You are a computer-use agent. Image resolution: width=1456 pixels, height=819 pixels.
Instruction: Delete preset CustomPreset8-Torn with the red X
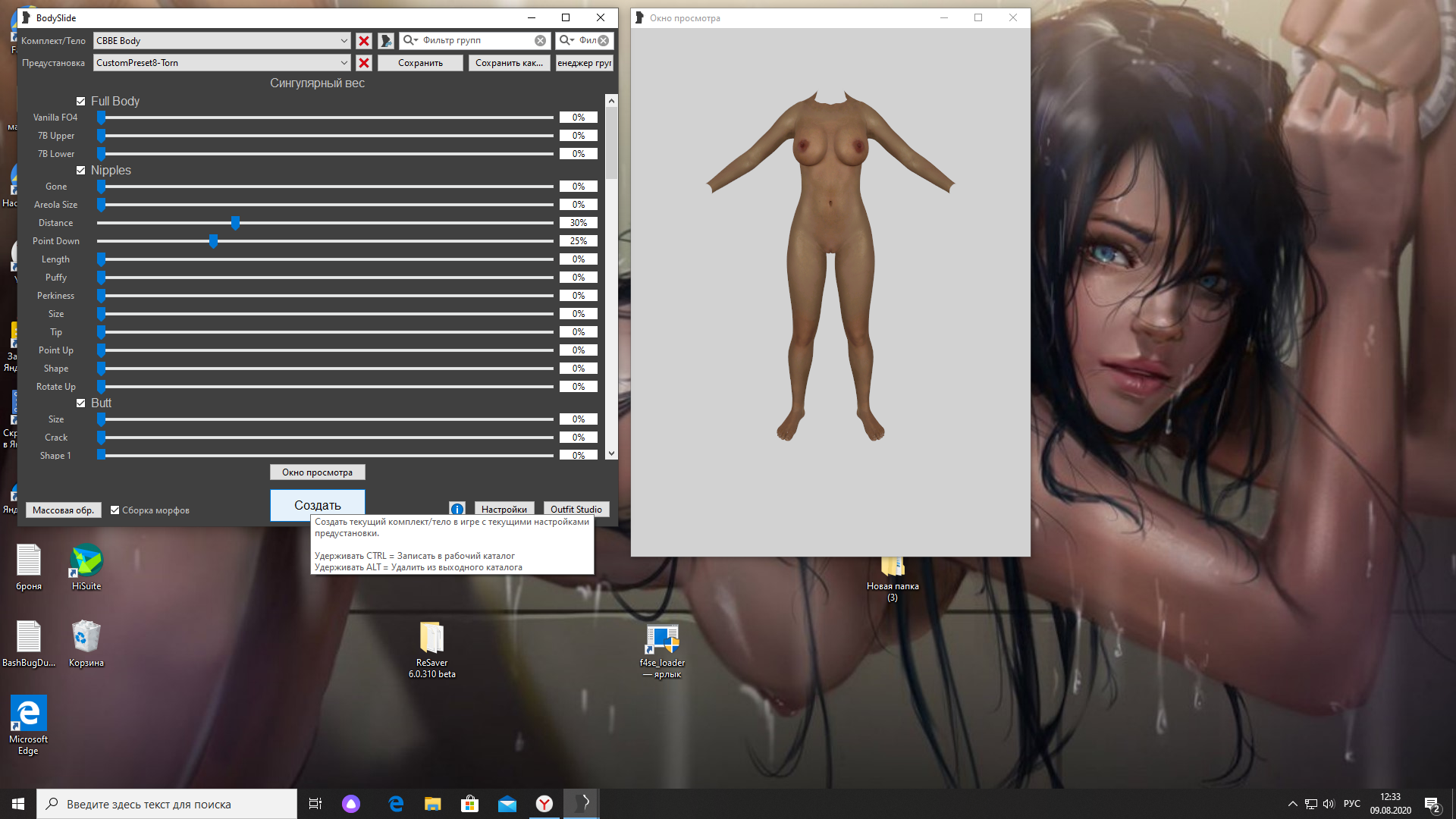pyautogui.click(x=364, y=63)
